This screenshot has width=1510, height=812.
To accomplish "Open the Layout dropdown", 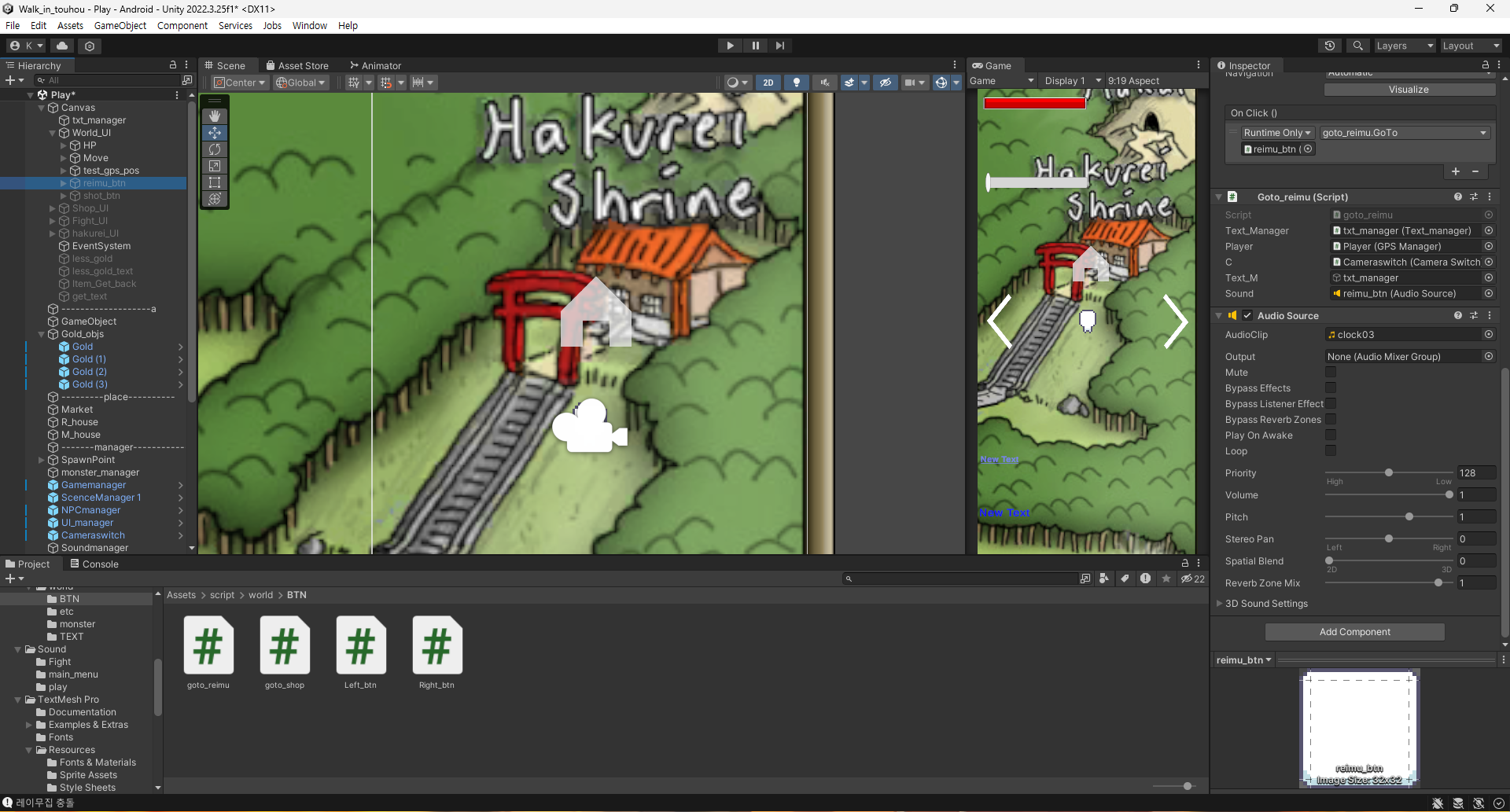I will 1471,46.
